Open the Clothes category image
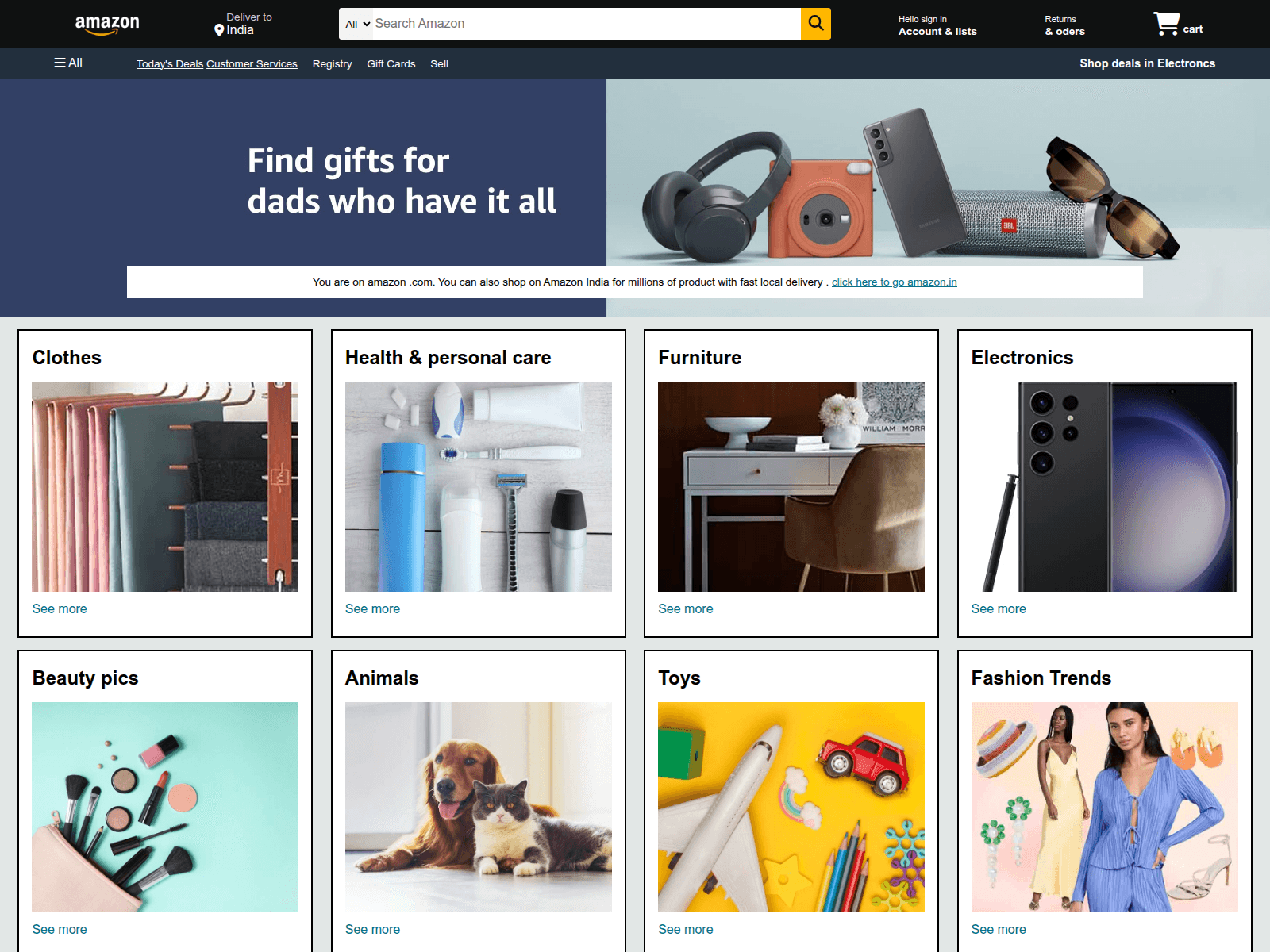Image resolution: width=1270 pixels, height=952 pixels. click(x=165, y=486)
